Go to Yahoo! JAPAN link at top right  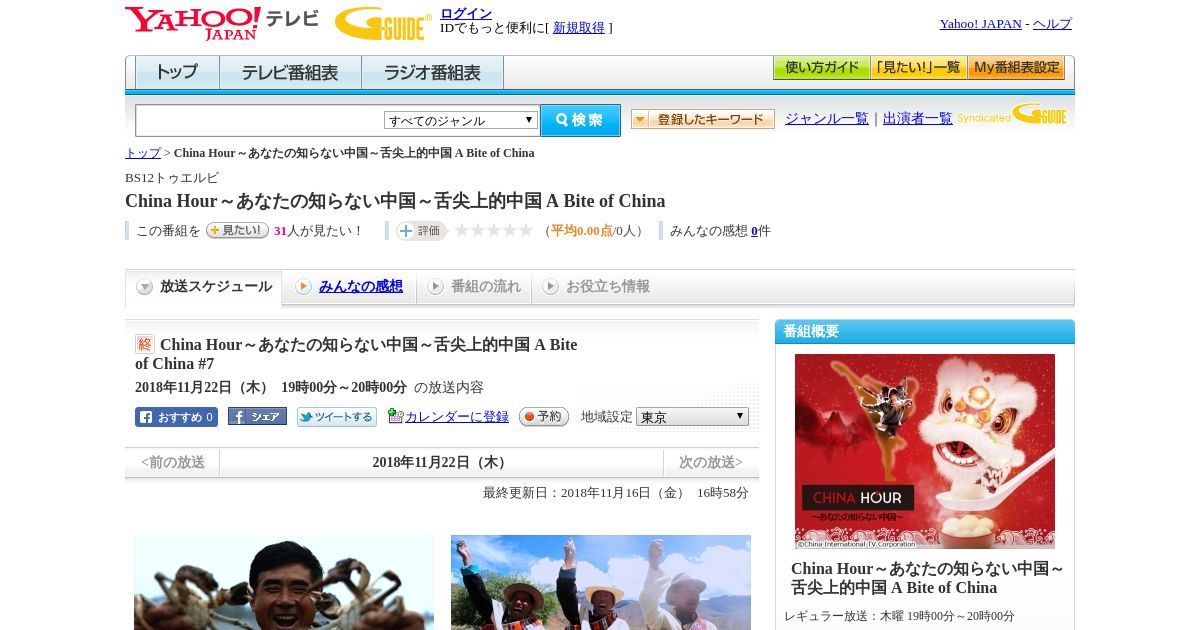pyautogui.click(x=980, y=24)
